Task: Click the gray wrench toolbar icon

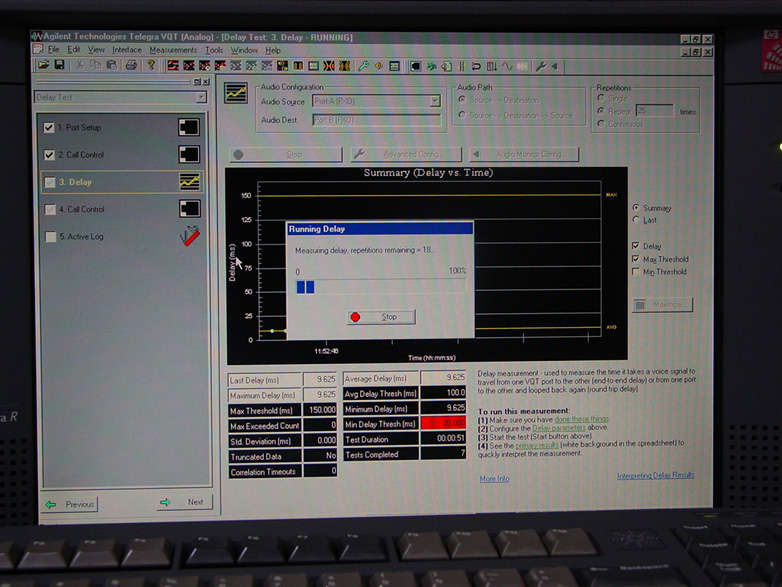Action: pyautogui.click(x=541, y=66)
